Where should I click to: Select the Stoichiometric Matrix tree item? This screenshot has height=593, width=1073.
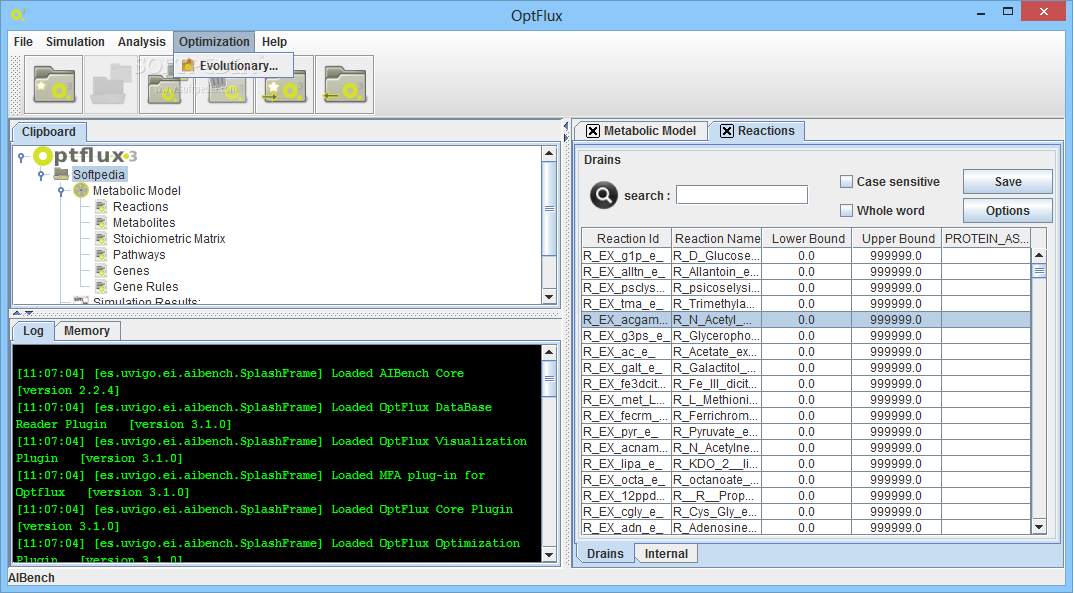169,239
